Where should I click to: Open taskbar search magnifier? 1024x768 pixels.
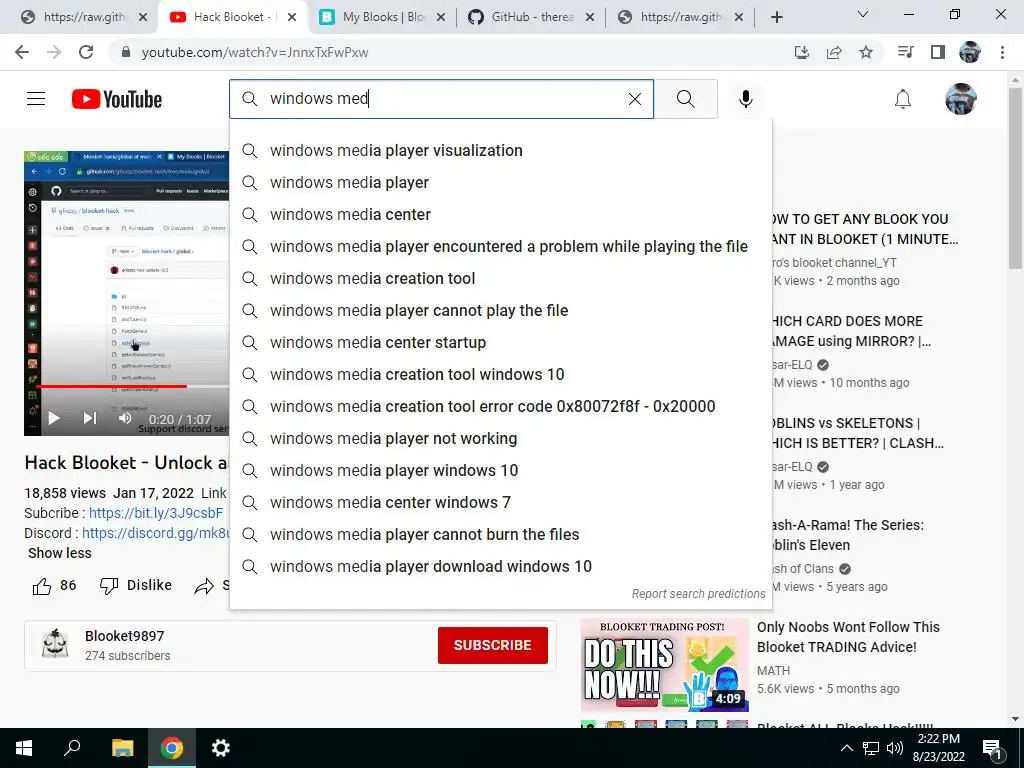72,748
